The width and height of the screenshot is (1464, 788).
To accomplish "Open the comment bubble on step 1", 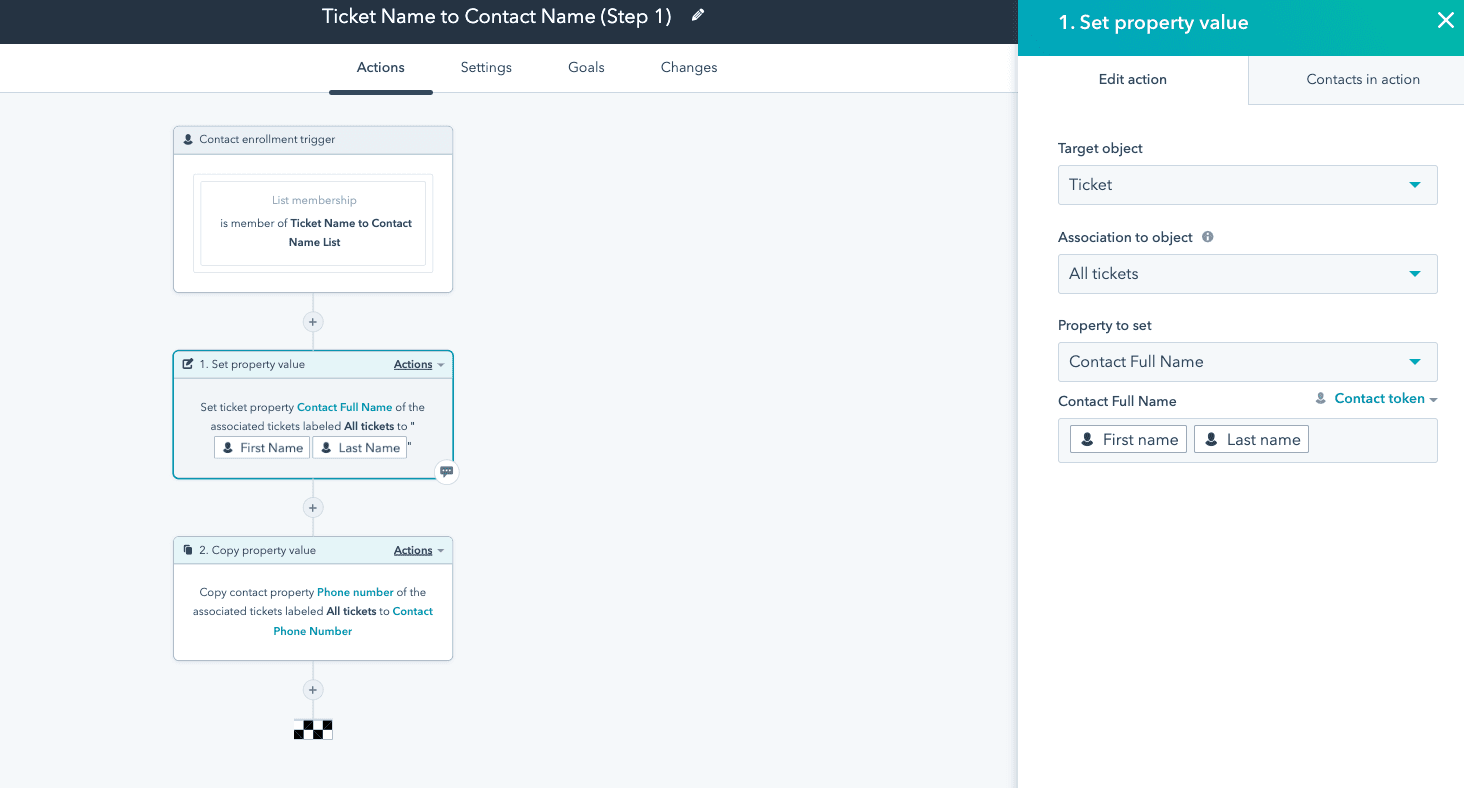I will tap(447, 472).
